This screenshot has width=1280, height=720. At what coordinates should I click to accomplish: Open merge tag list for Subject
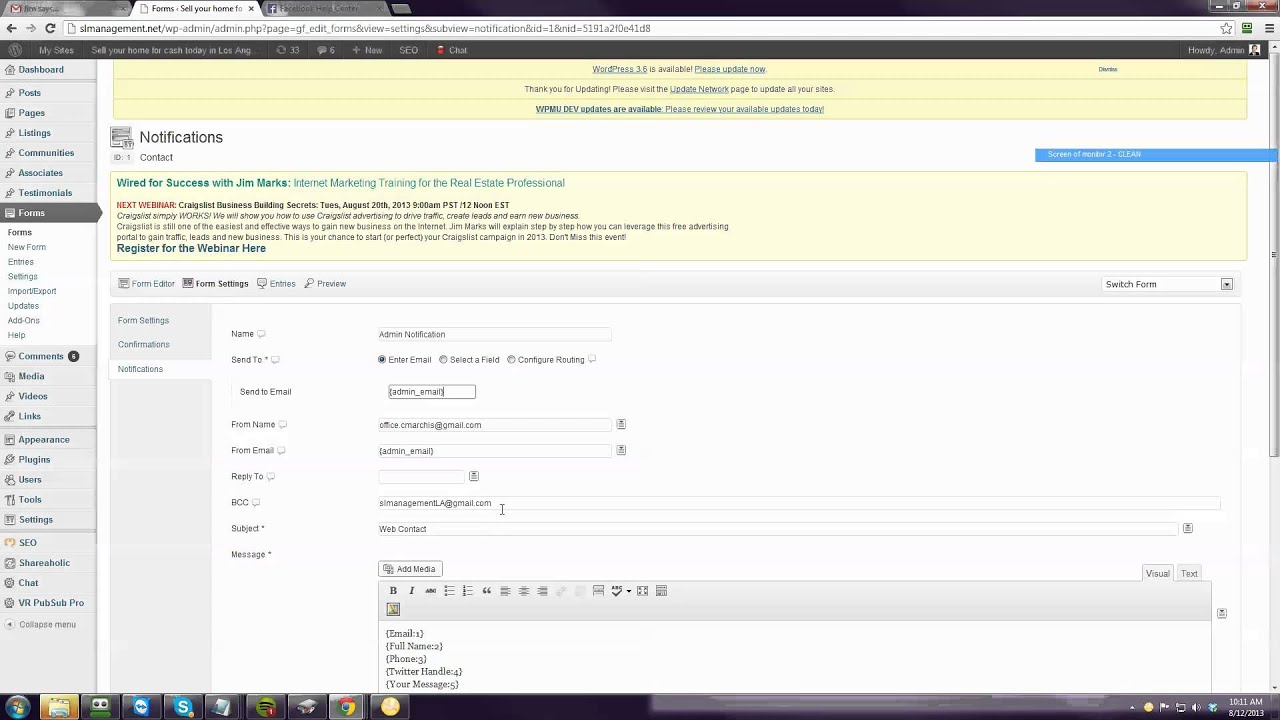click(1188, 528)
